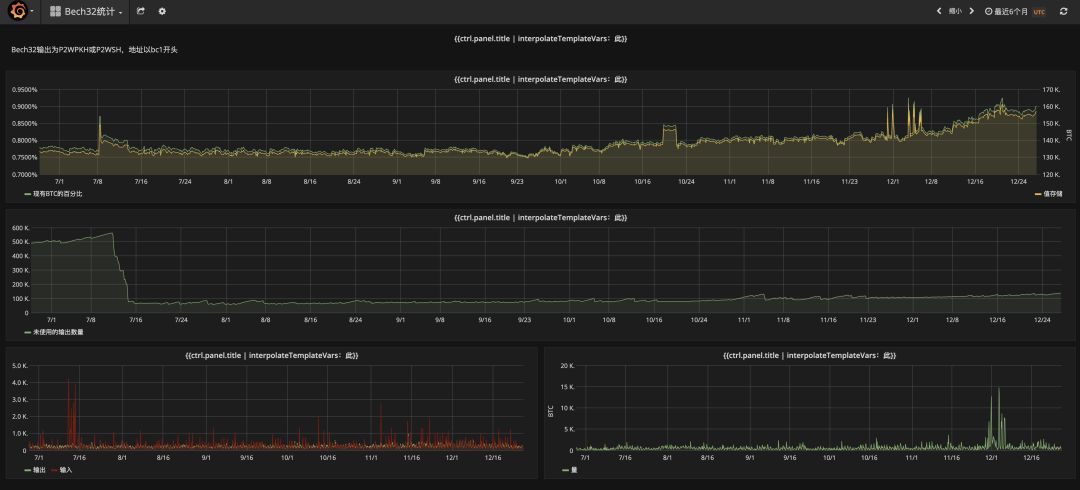This screenshot has width=1080, height=490.
Task: Click the dashboard grid icon beside Bech32统计
Action: click(x=57, y=12)
